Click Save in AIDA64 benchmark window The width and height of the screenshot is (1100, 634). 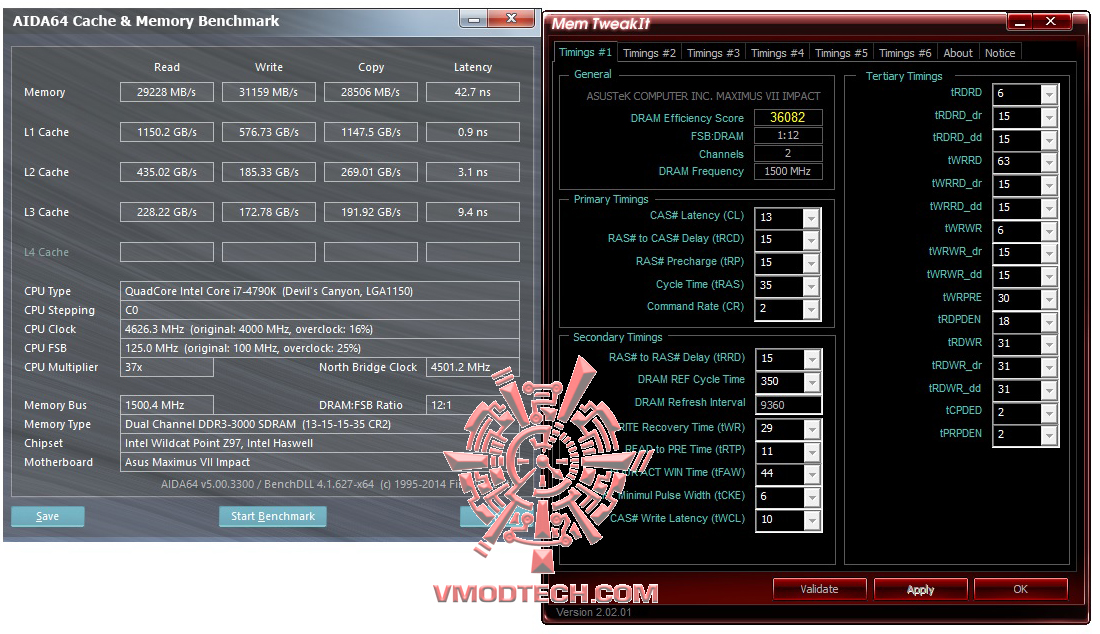(48, 516)
